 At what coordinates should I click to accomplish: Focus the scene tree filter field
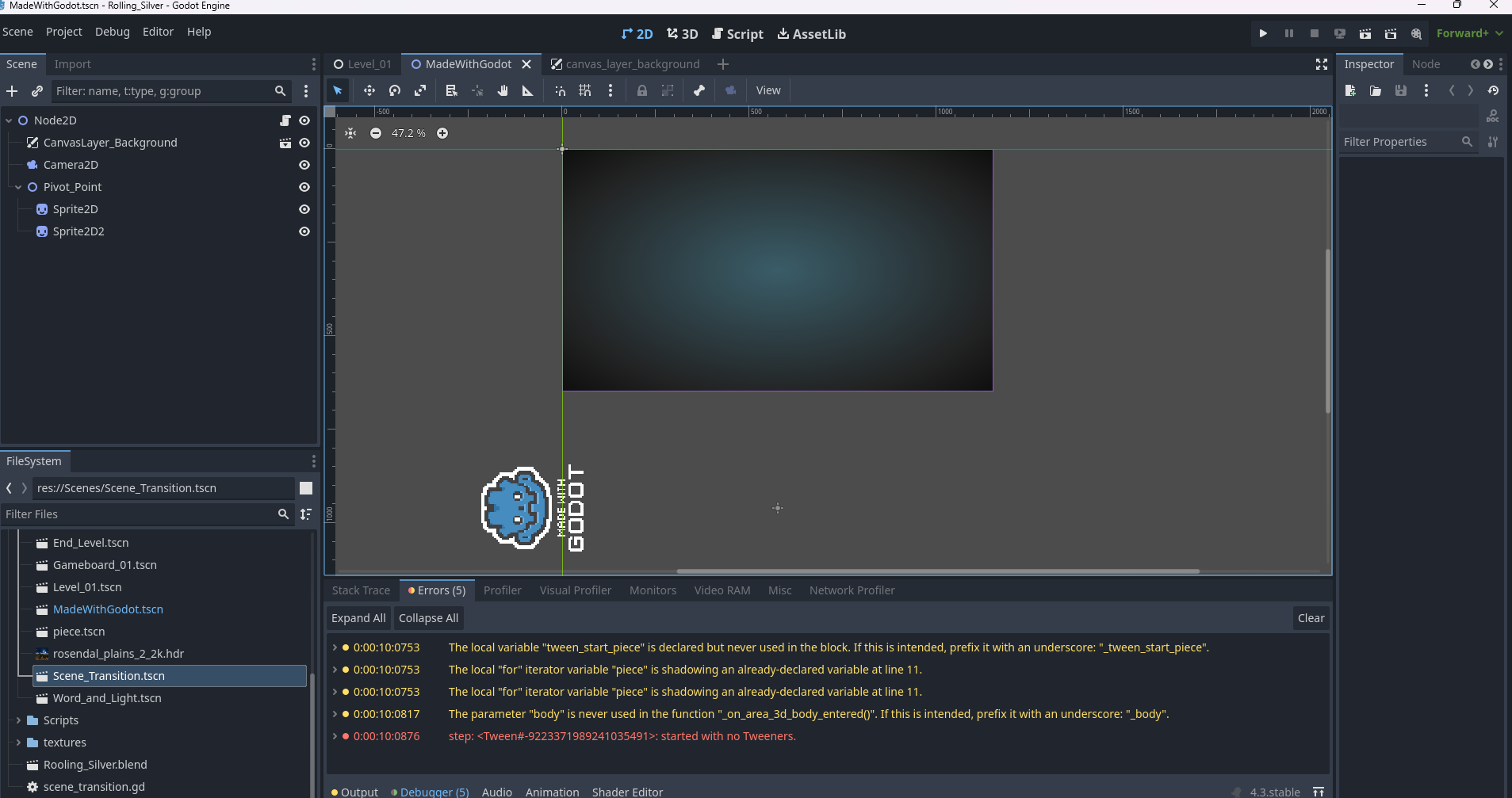[170, 91]
